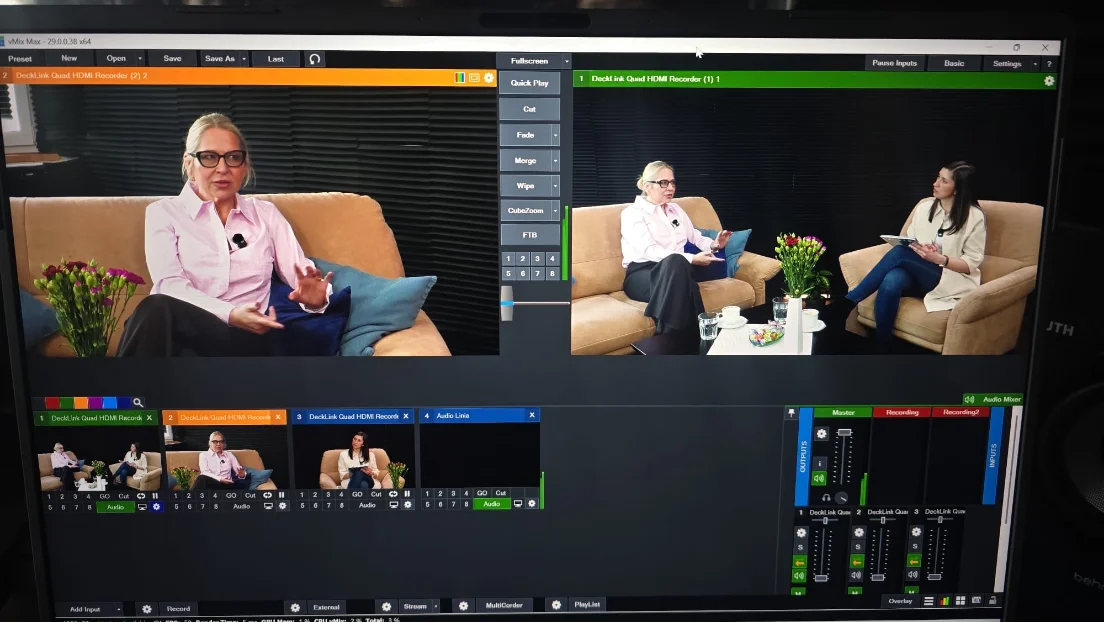Click the Quick Play button
Screen dimensions: 1104x622
pos(529,83)
